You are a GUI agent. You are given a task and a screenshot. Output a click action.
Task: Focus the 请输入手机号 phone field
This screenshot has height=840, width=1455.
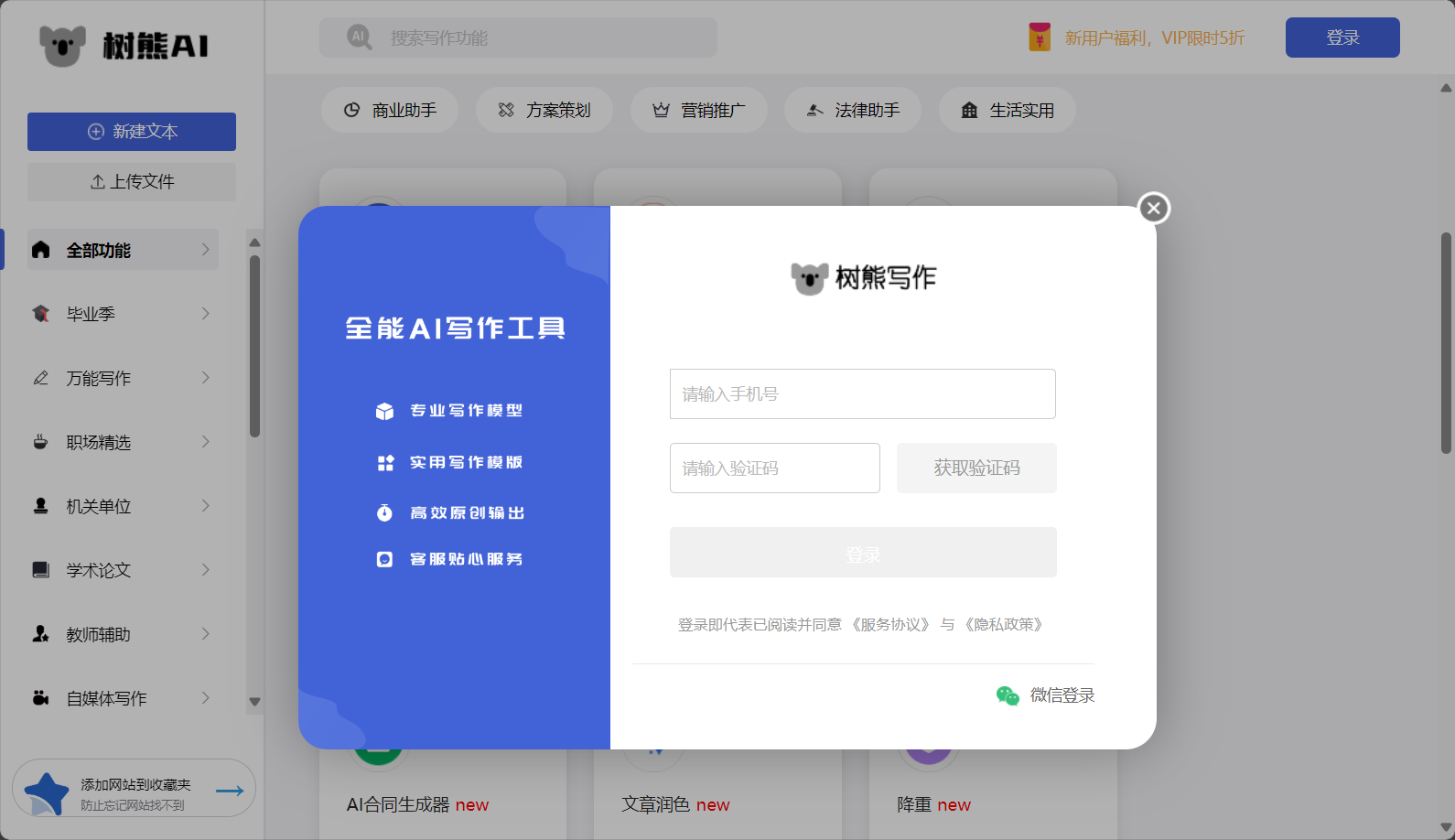pyautogui.click(x=863, y=394)
